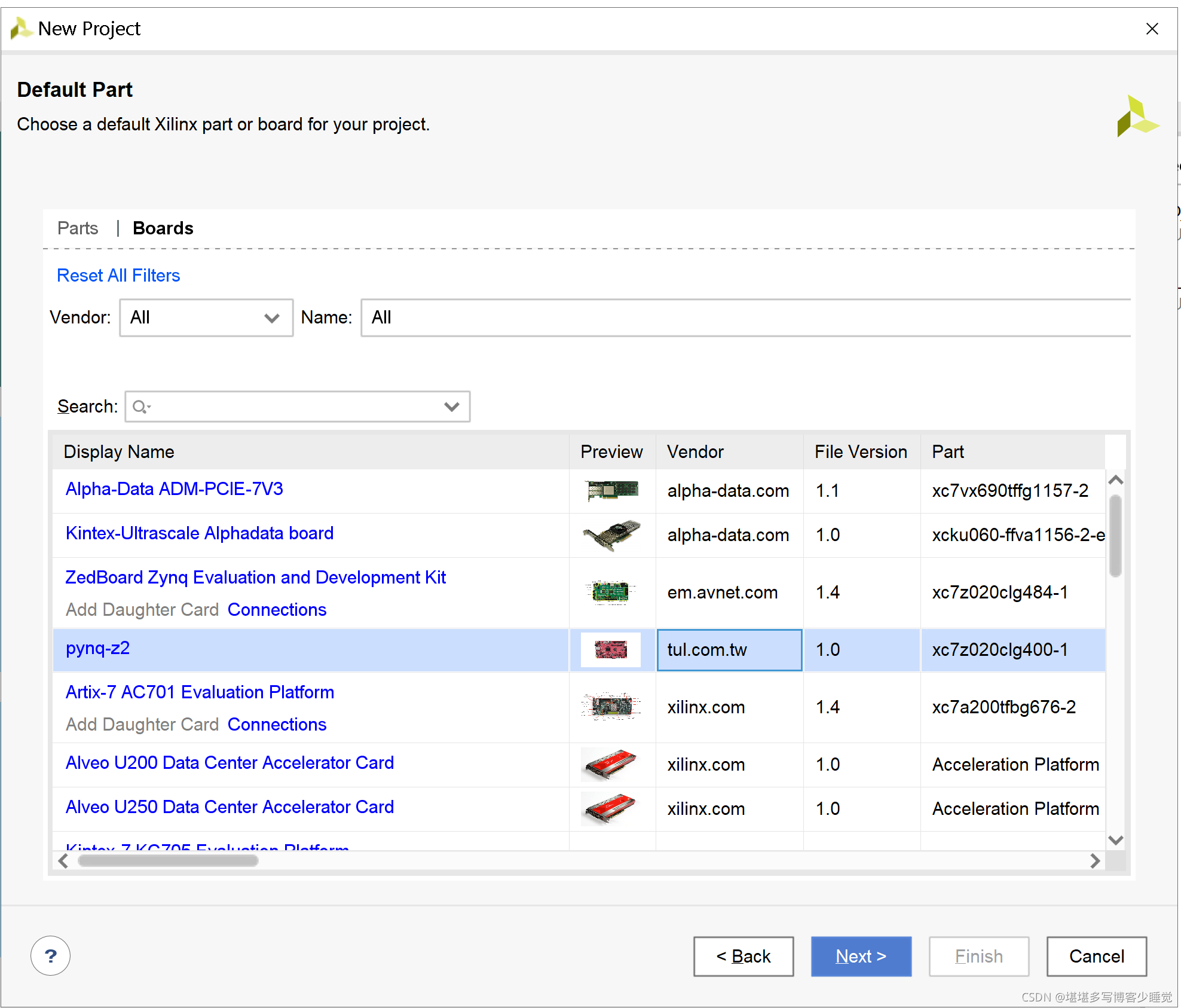Click the vertical scrollbar down arrow
The height and width of the screenshot is (1008, 1181).
(x=1115, y=840)
